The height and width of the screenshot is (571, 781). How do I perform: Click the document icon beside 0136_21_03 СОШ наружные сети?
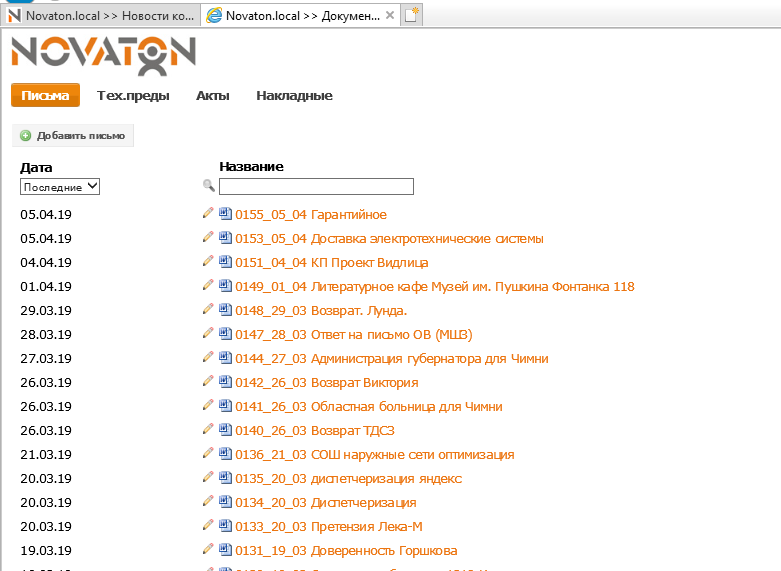(225, 454)
